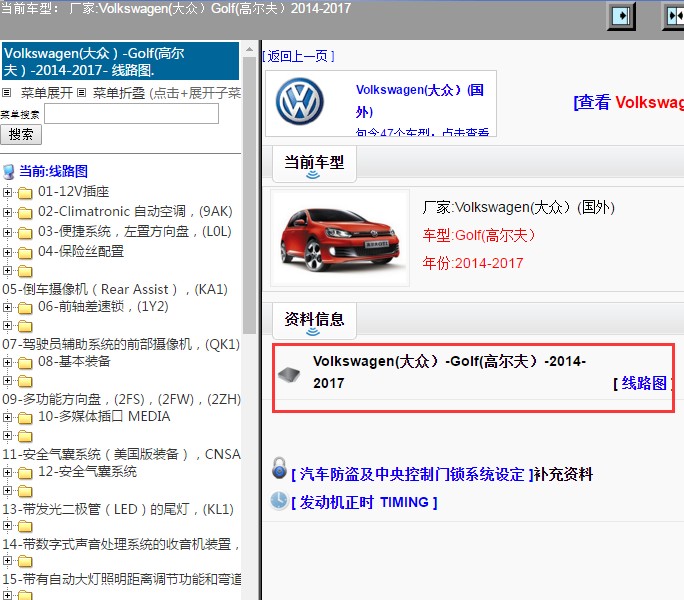Image resolution: width=684 pixels, height=600 pixels.
Task: Click the clock icon beside engine timing link
Action: pyautogui.click(x=279, y=501)
